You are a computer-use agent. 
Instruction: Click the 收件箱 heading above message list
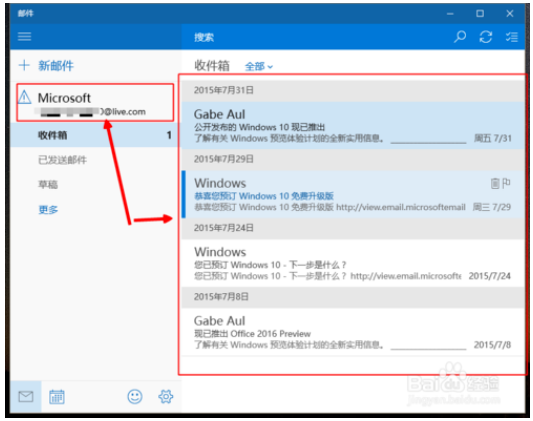click(212, 66)
